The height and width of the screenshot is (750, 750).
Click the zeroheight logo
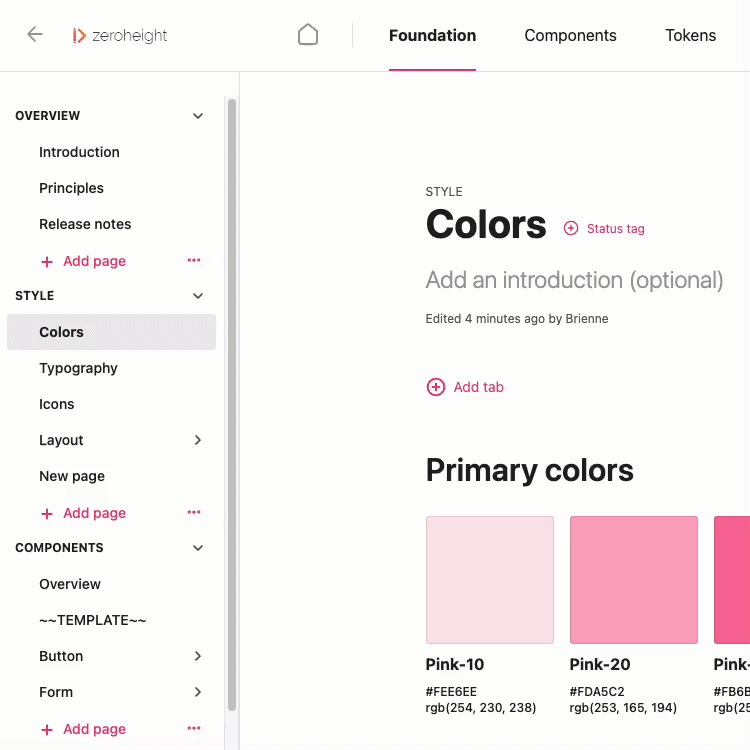pos(120,35)
